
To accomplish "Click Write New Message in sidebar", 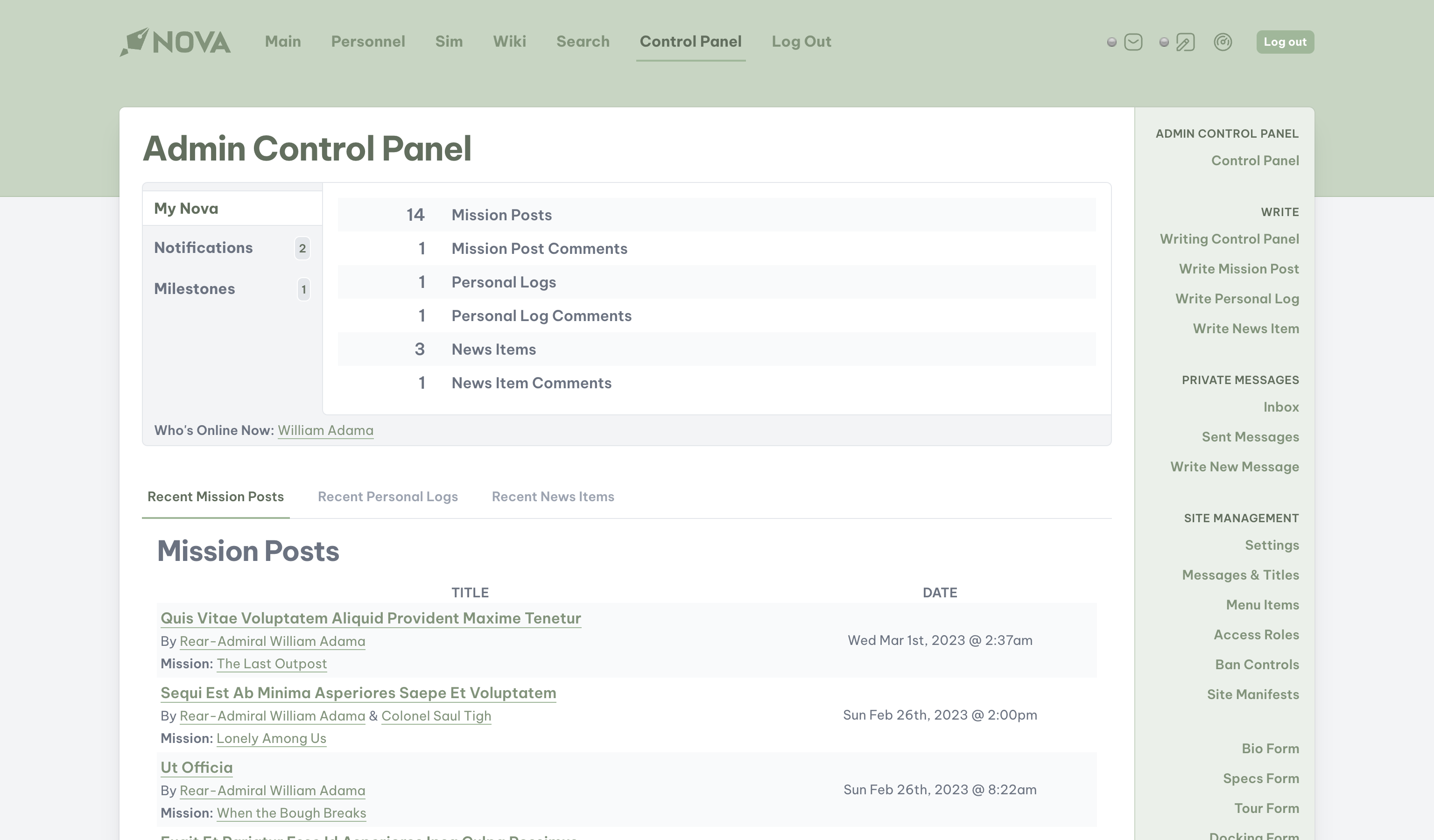I will (x=1234, y=466).
